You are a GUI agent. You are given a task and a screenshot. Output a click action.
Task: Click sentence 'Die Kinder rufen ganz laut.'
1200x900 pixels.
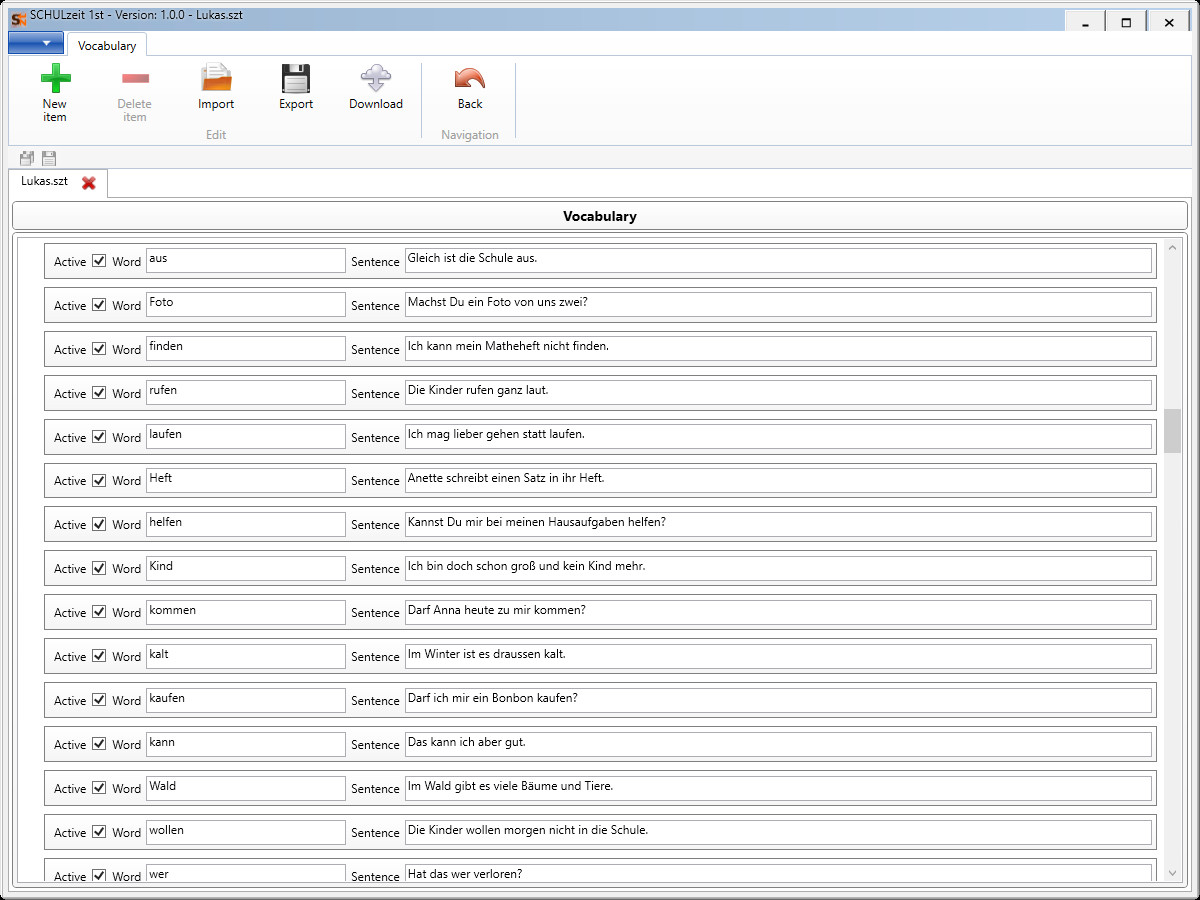coord(778,393)
